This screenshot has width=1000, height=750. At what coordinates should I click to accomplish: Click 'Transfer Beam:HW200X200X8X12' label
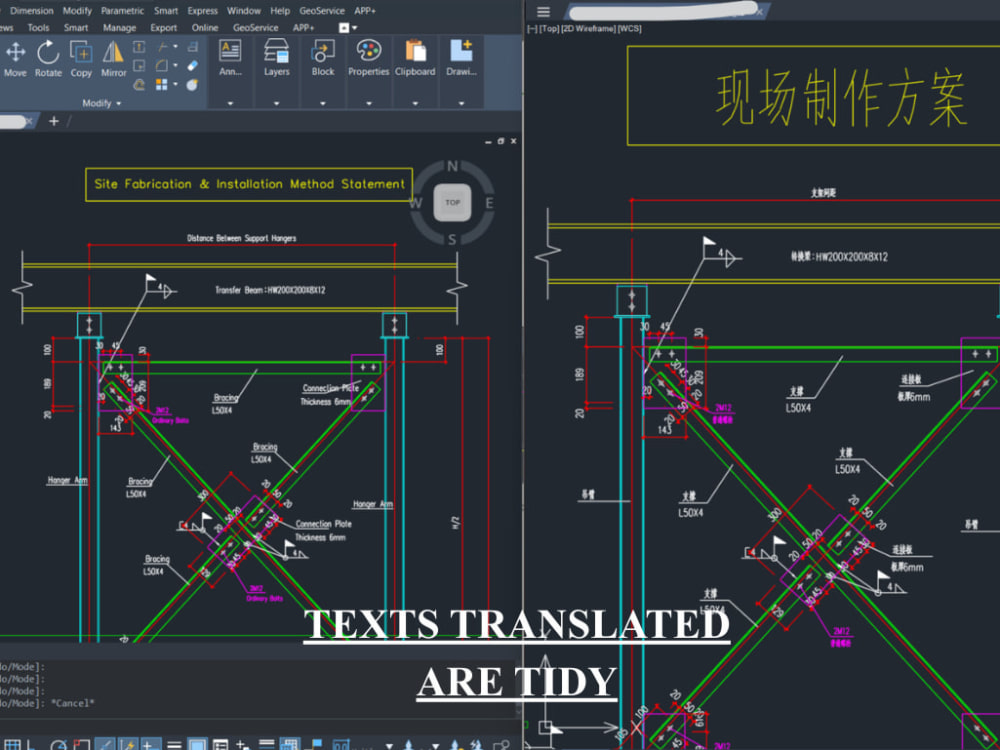click(x=270, y=290)
